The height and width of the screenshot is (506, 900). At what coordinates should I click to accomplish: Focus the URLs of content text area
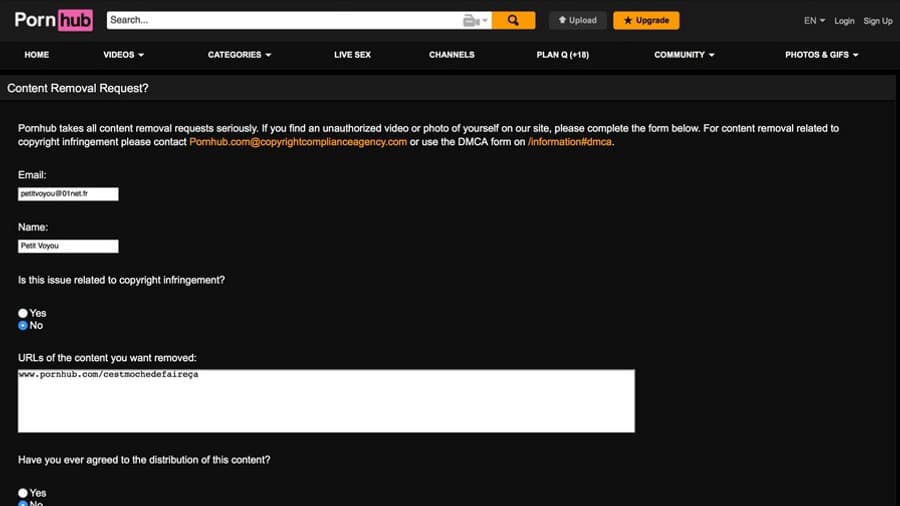click(326, 401)
